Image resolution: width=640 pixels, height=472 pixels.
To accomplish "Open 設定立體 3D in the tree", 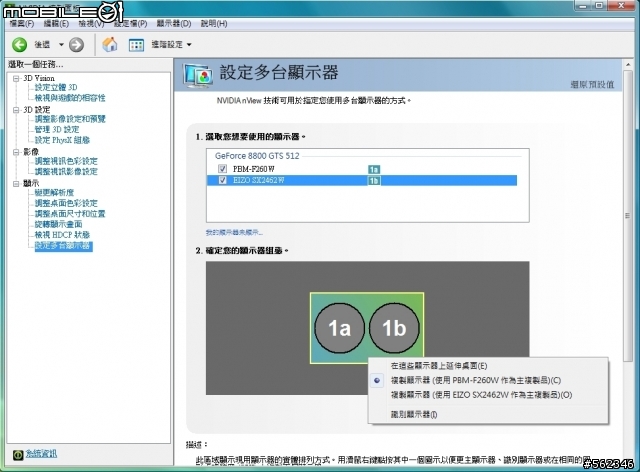I will [x=56, y=87].
